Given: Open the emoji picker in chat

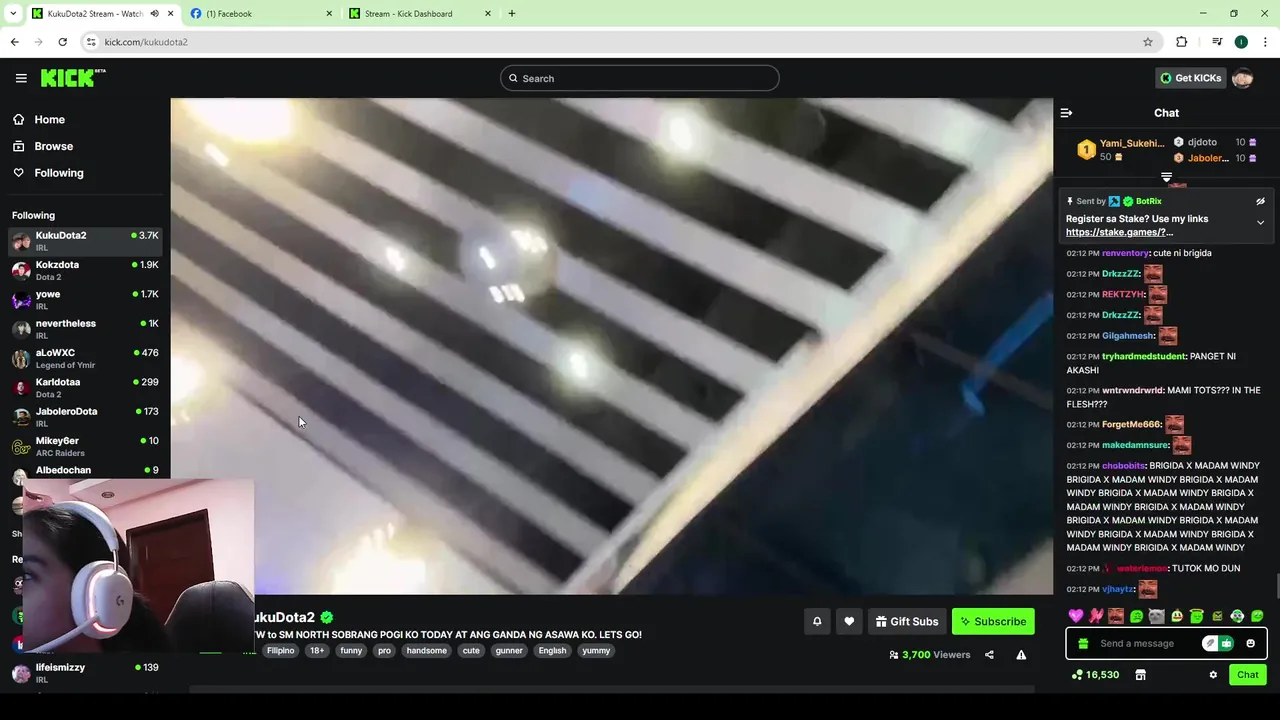Looking at the screenshot, I should click(1250, 643).
